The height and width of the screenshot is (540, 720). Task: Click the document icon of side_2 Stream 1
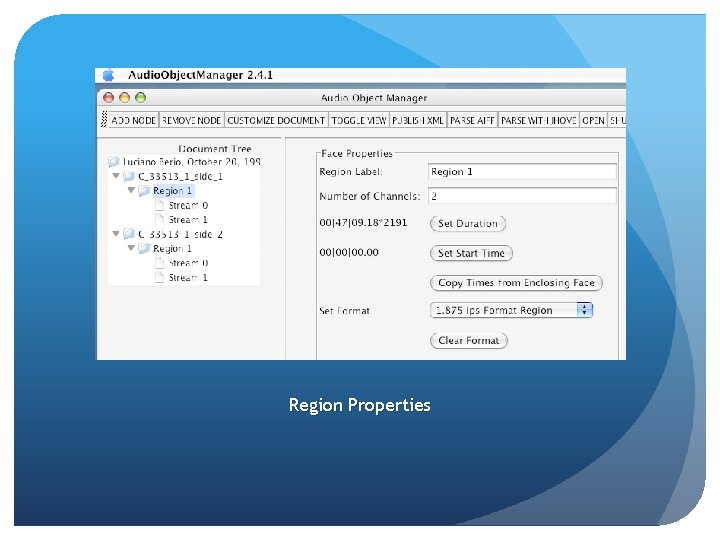159,277
